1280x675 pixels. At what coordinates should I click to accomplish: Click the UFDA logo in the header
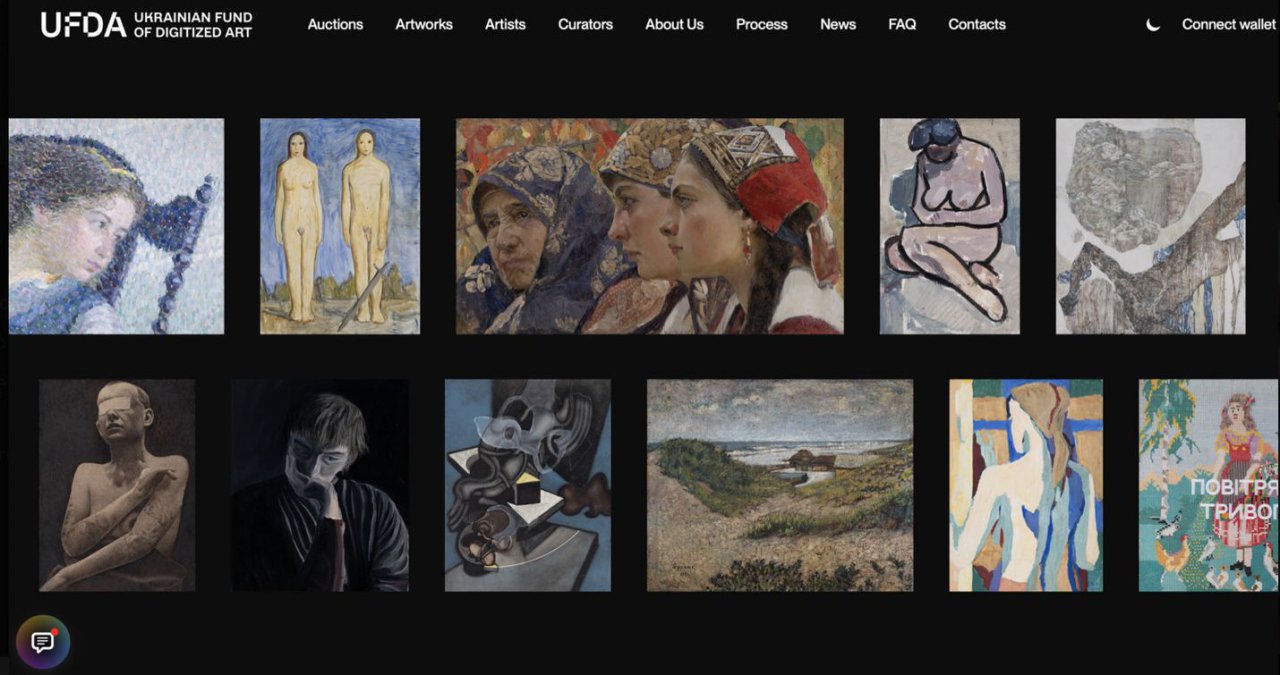coord(146,25)
